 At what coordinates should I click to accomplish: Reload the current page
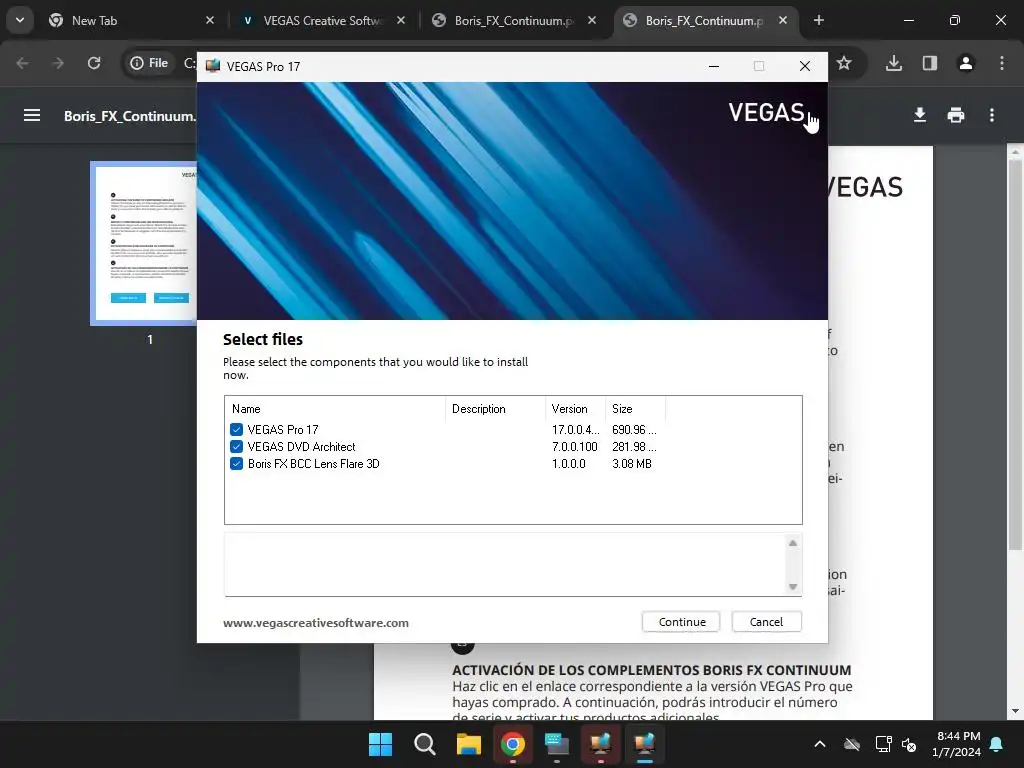pos(94,63)
